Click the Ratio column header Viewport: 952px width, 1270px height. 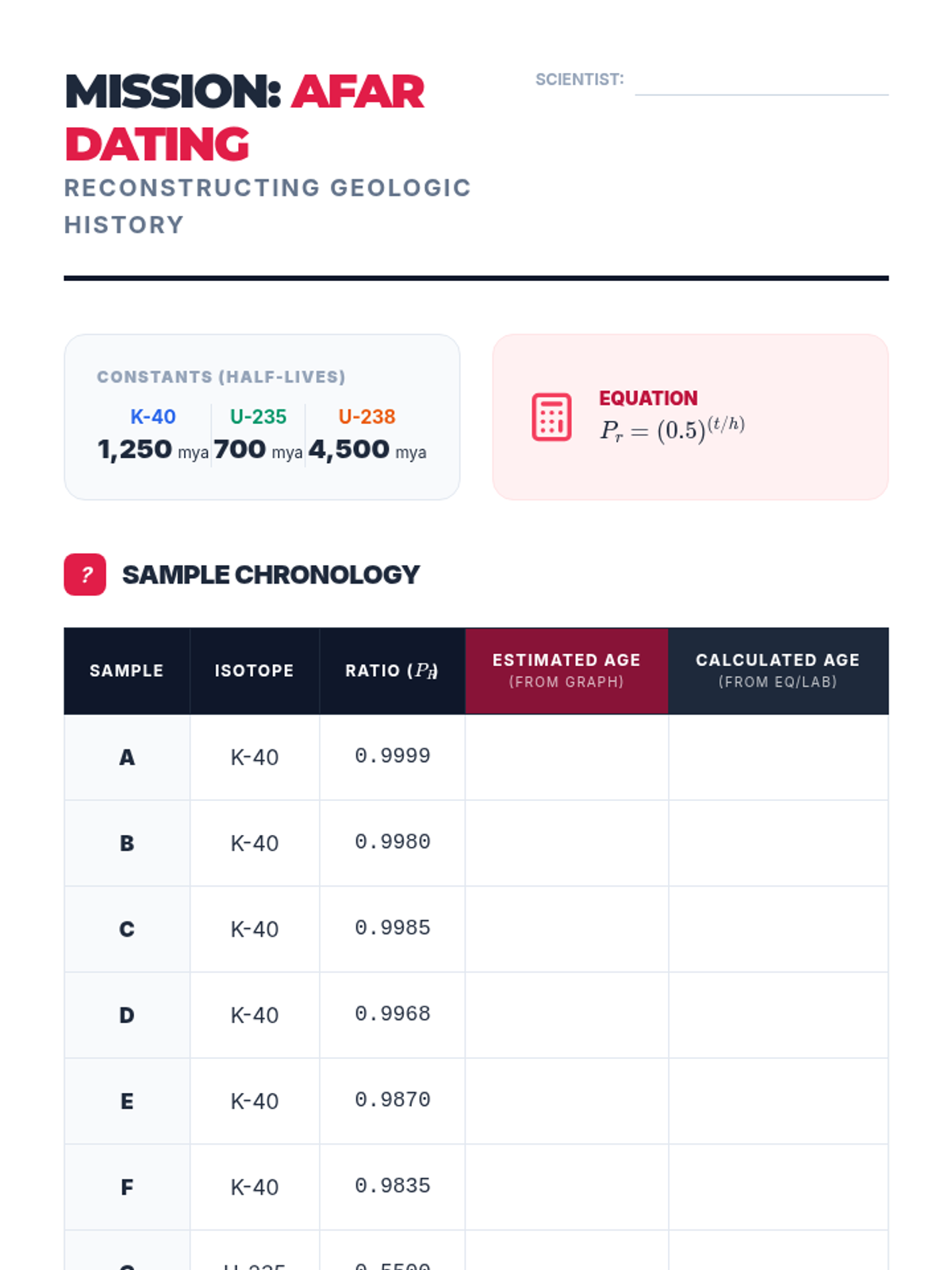click(392, 671)
